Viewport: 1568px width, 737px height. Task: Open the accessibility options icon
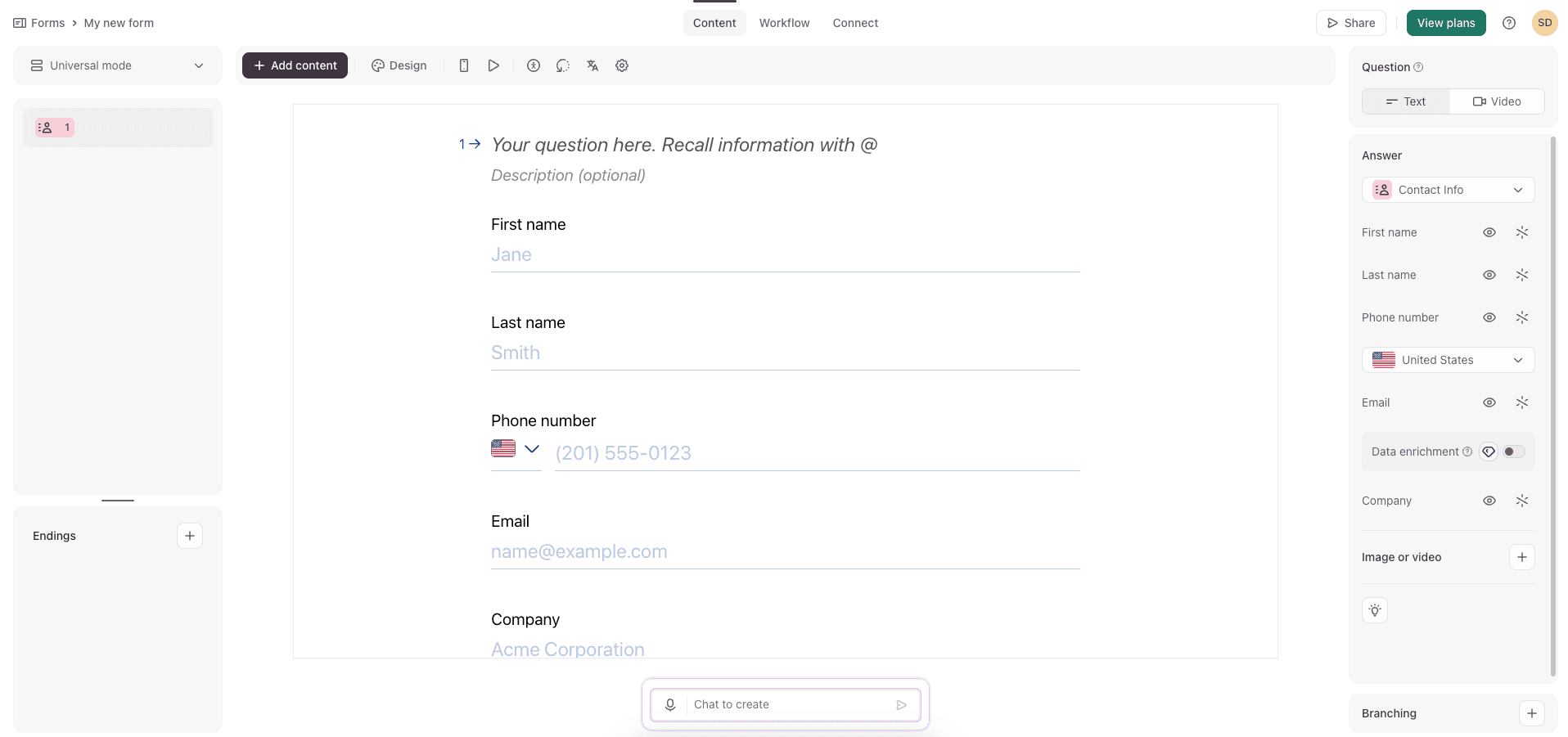point(534,65)
